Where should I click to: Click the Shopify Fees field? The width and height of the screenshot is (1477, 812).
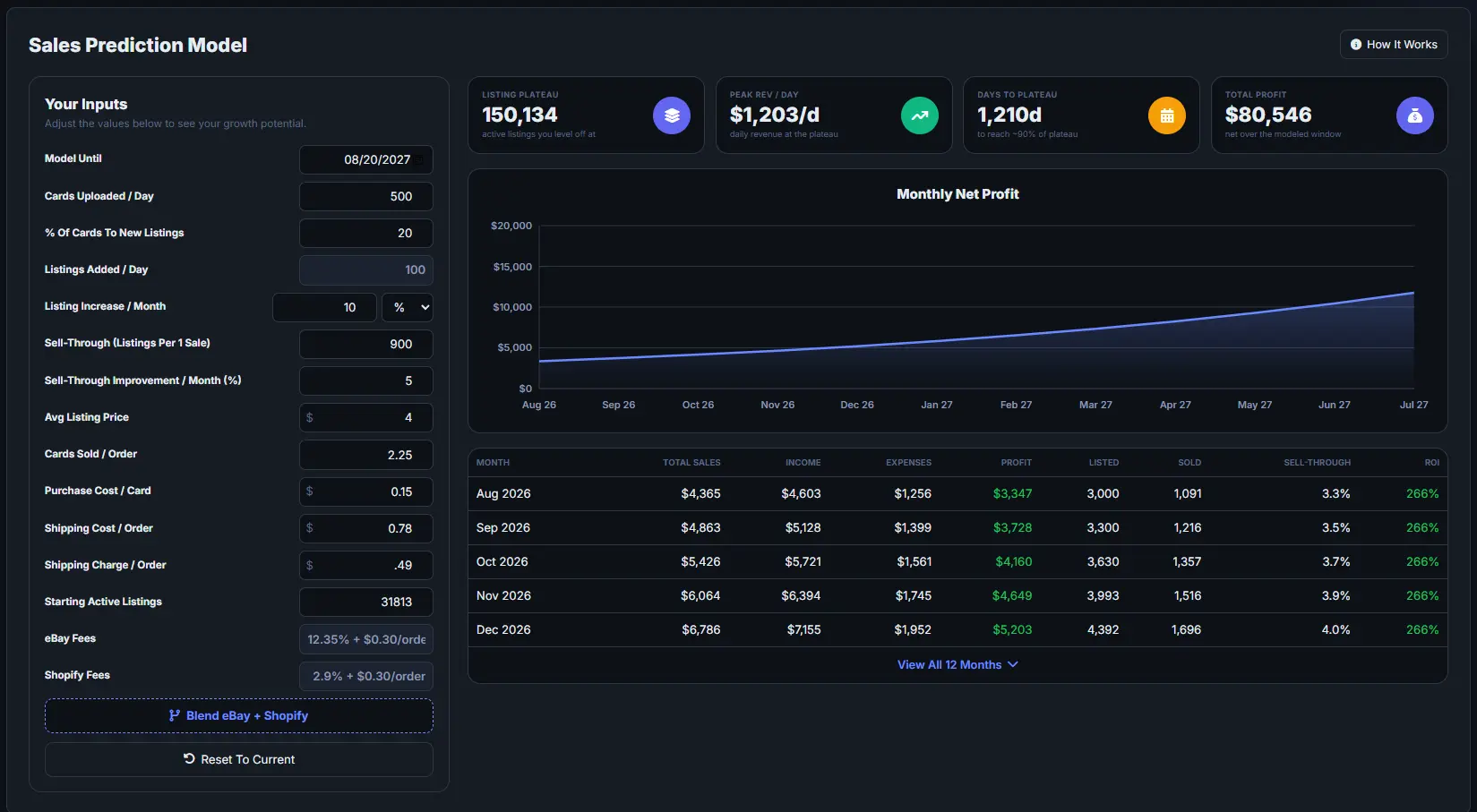(366, 676)
